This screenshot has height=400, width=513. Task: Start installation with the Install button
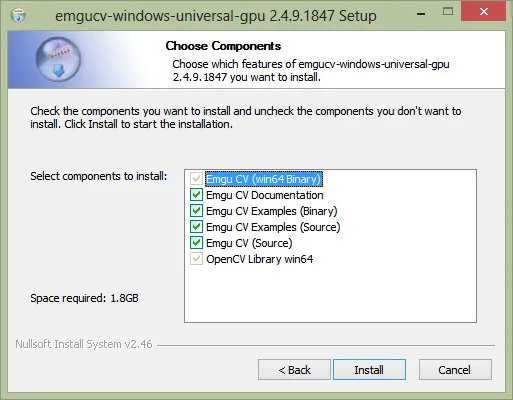(x=369, y=370)
